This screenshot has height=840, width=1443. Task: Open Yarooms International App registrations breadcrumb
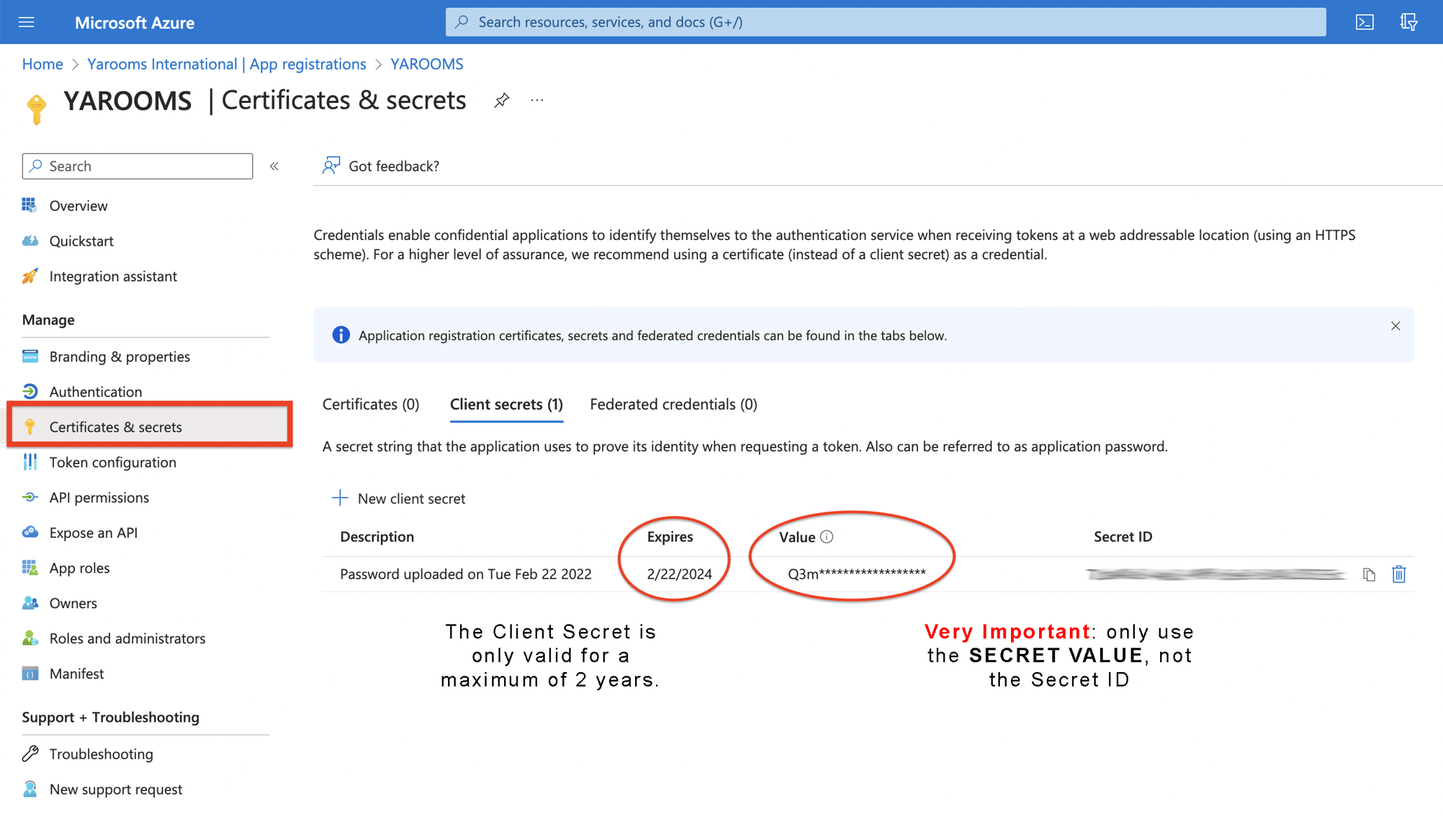[226, 64]
